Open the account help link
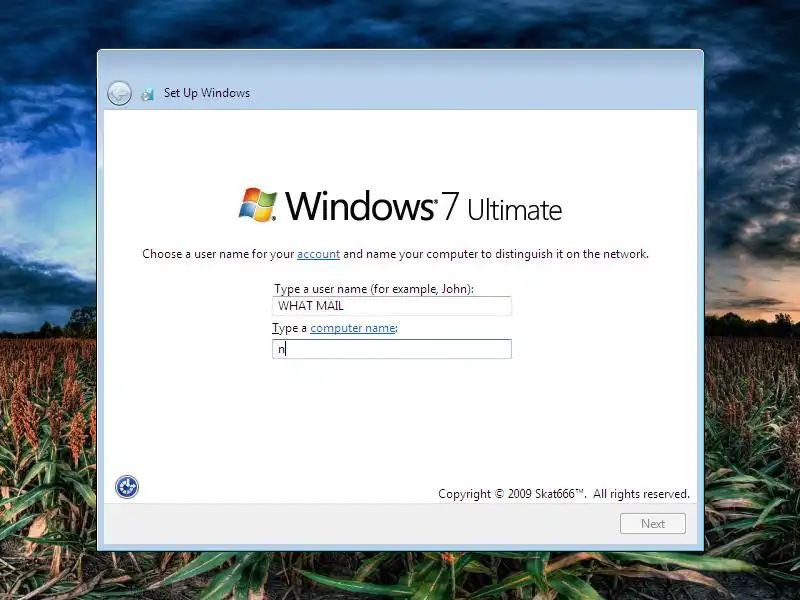Image resolution: width=800 pixels, height=600 pixels. pyautogui.click(x=318, y=254)
